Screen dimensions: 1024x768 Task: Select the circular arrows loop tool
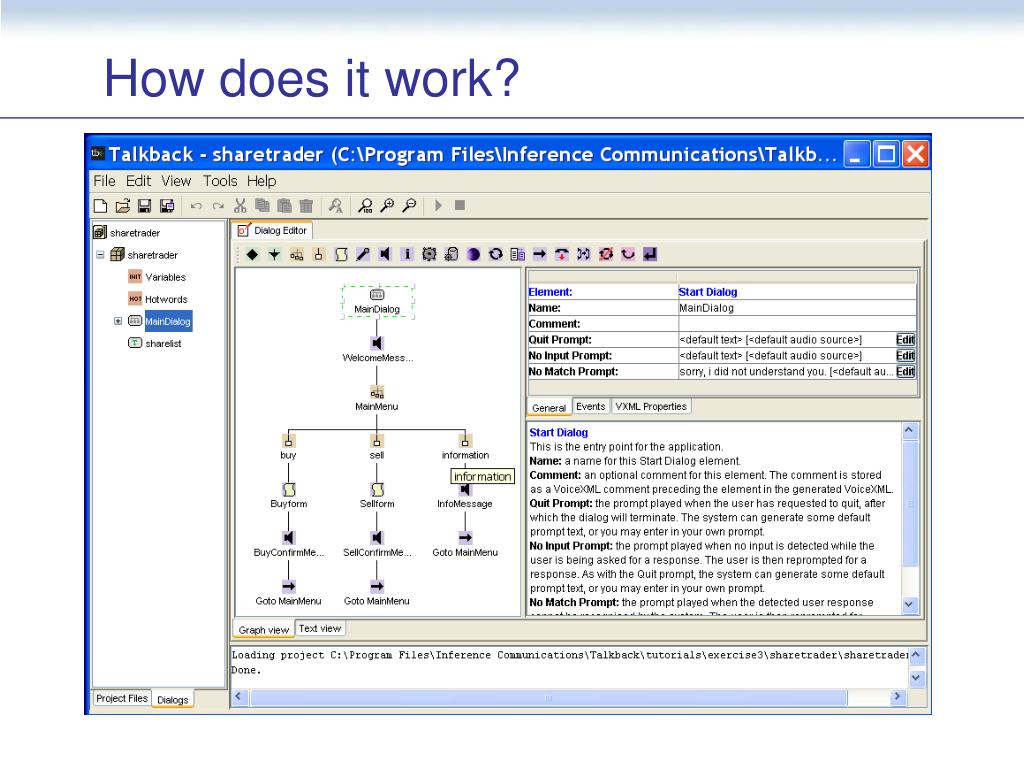click(496, 255)
